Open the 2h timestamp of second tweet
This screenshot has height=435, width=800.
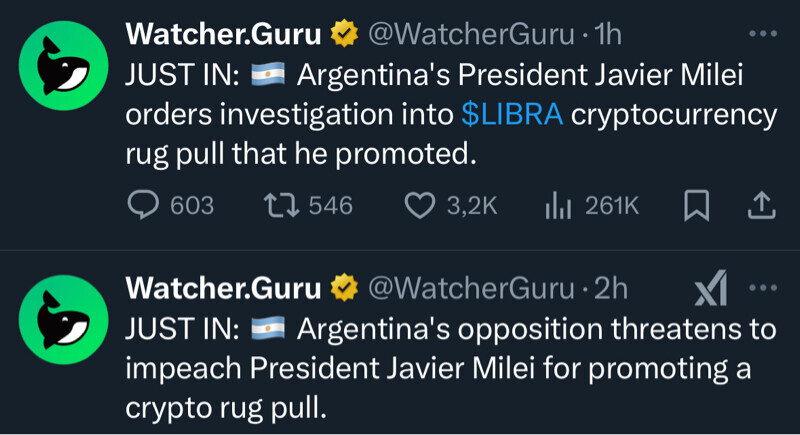pos(611,289)
